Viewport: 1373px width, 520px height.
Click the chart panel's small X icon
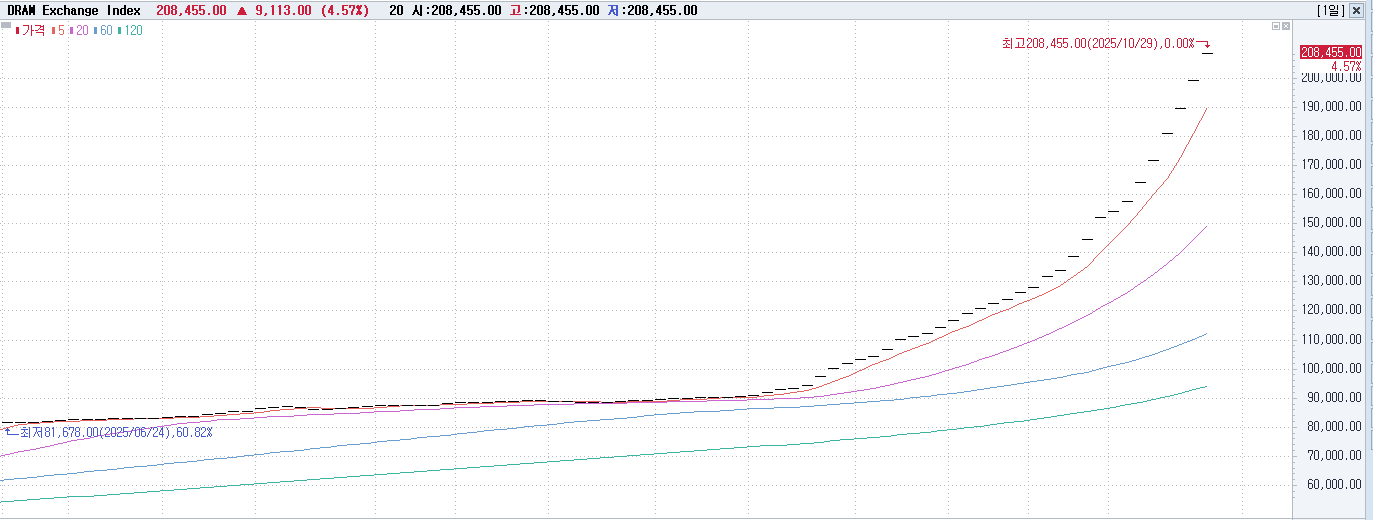1286,26
